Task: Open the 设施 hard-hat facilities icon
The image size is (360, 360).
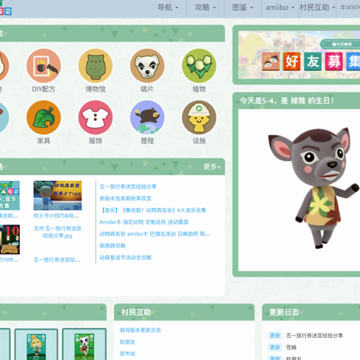Action: pyautogui.click(x=199, y=117)
